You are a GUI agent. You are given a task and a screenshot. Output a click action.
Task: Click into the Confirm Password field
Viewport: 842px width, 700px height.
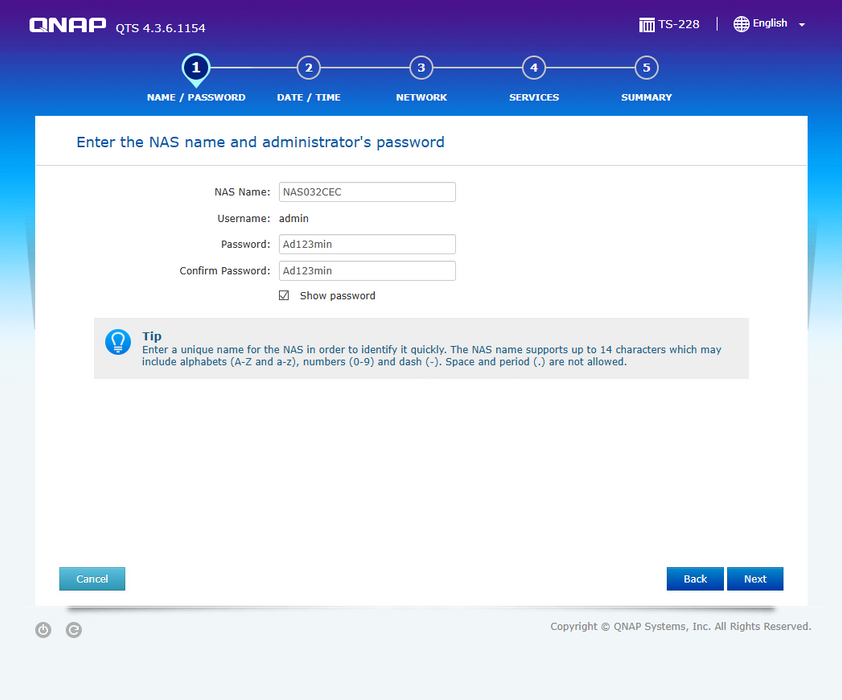point(367,271)
